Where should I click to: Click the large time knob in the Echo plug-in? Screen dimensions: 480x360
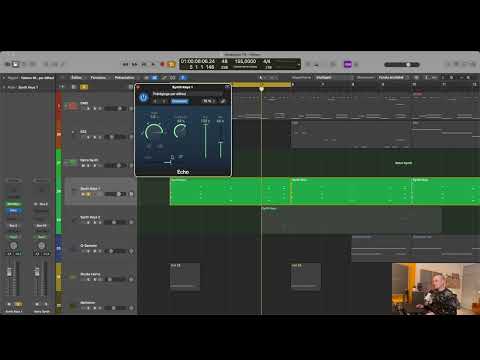tap(154, 132)
